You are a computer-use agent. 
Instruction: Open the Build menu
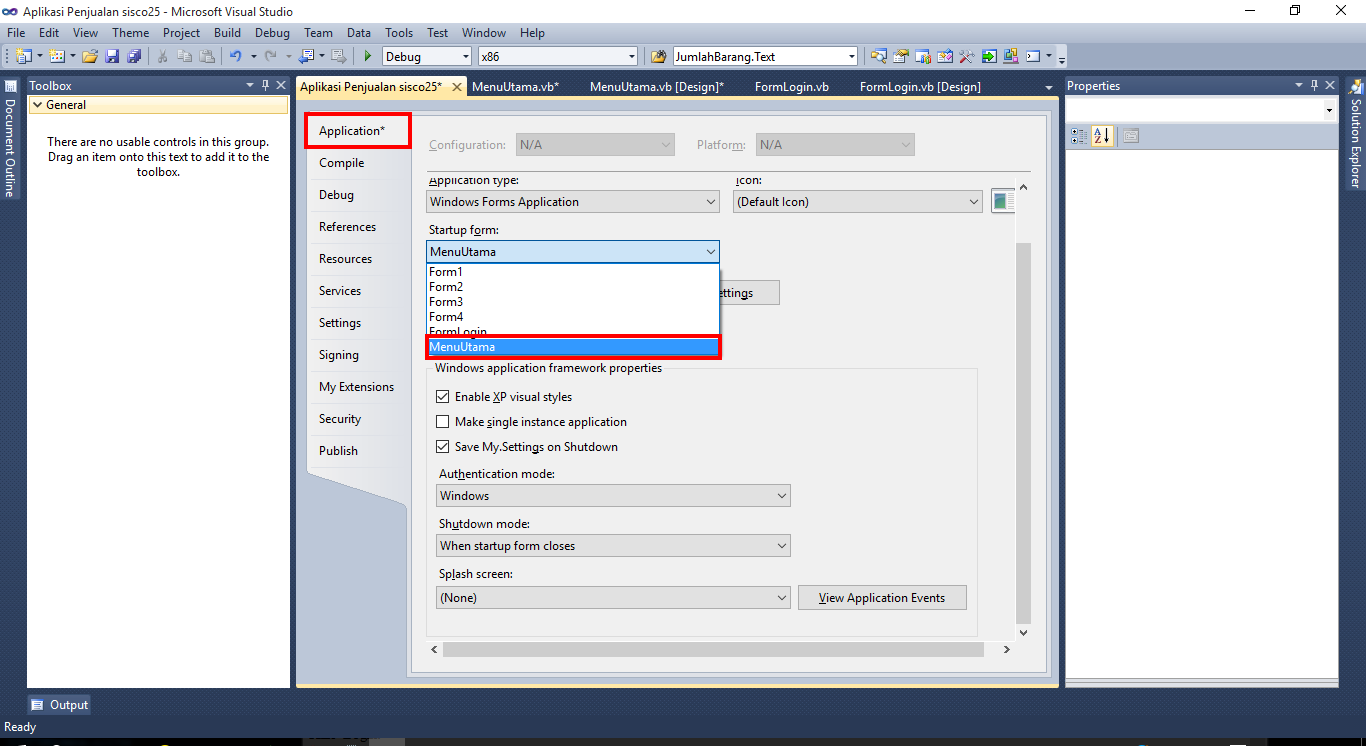pyautogui.click(x=227, y=32)
